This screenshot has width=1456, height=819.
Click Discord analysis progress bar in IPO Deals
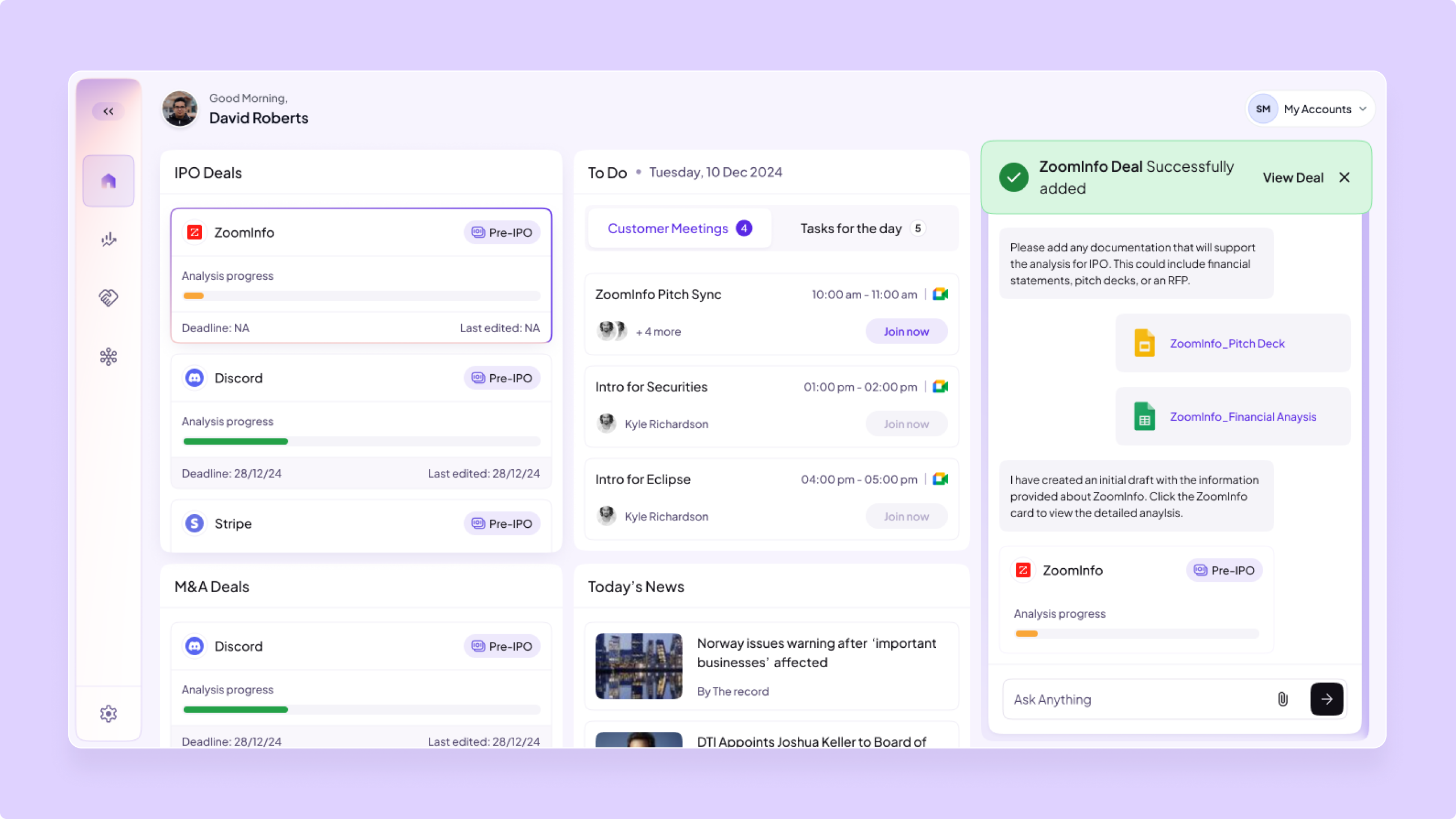(361, 441)
